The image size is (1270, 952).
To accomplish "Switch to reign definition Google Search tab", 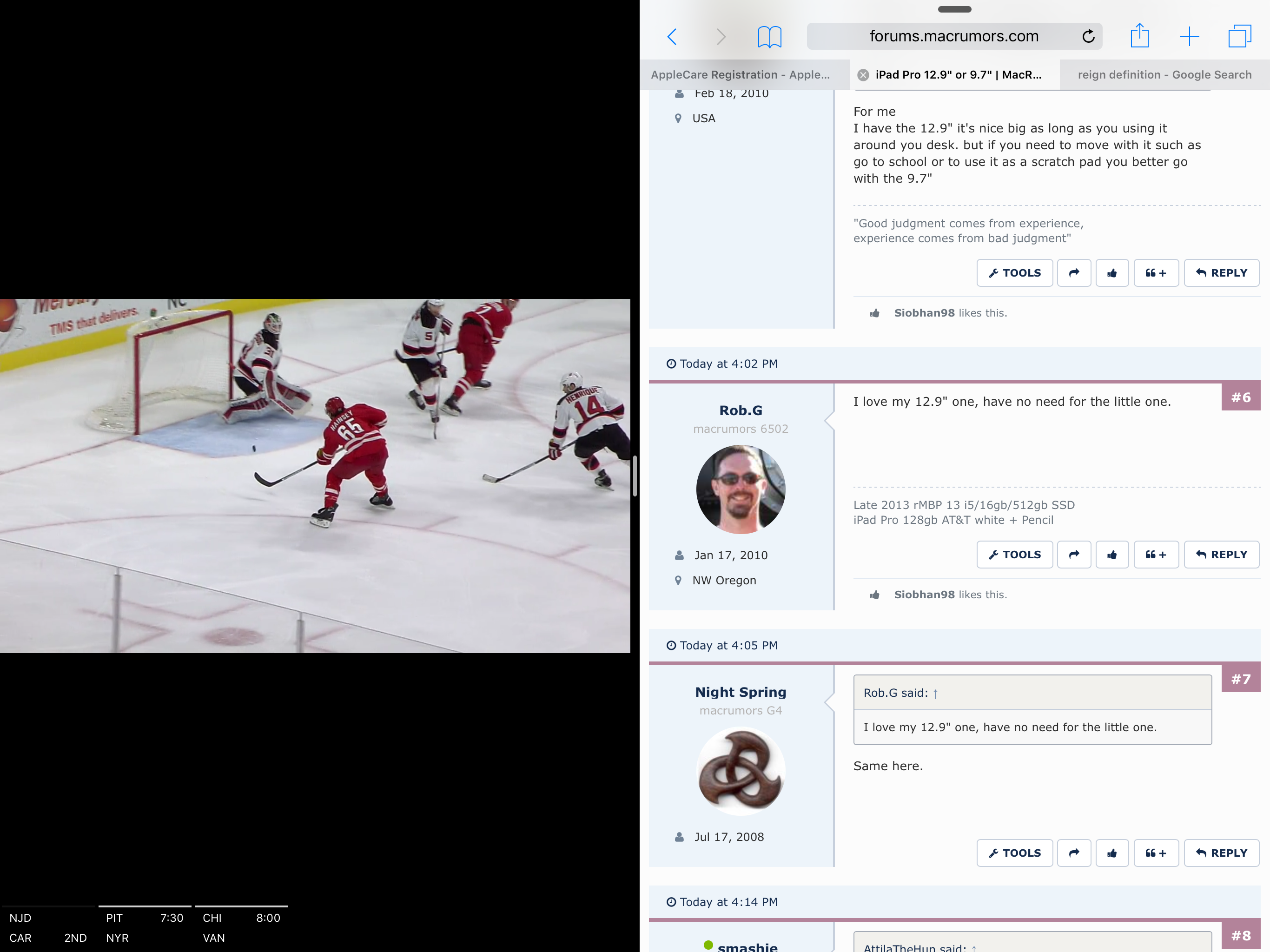I will click(1164, 75).
